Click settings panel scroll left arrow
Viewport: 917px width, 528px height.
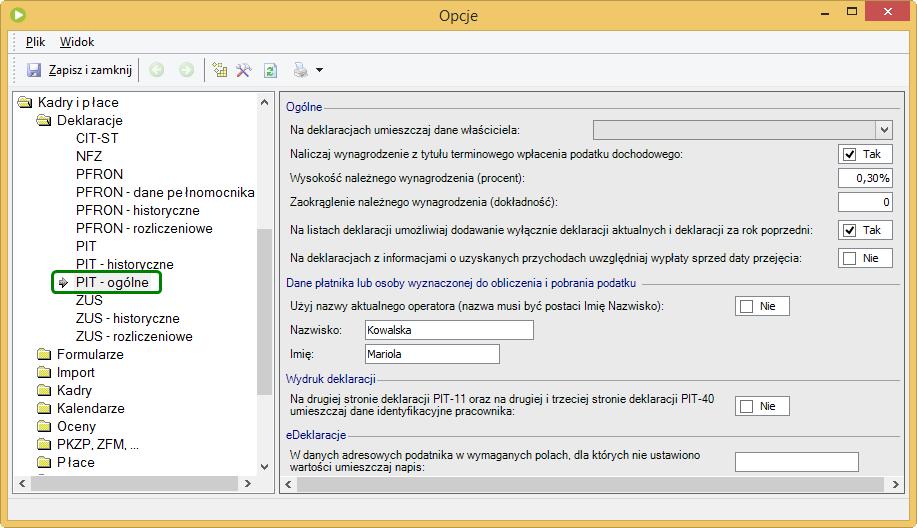tap(288, 484)
